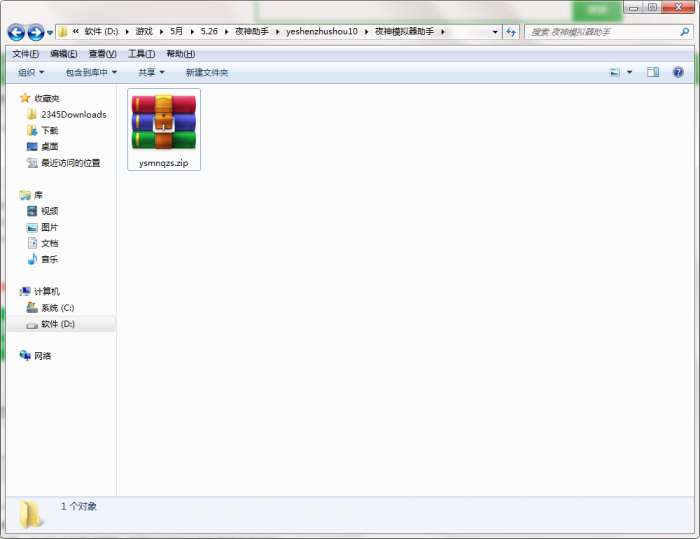Refresh the folder via address bar icon
The image size is (700, 539).
point(511,32)
